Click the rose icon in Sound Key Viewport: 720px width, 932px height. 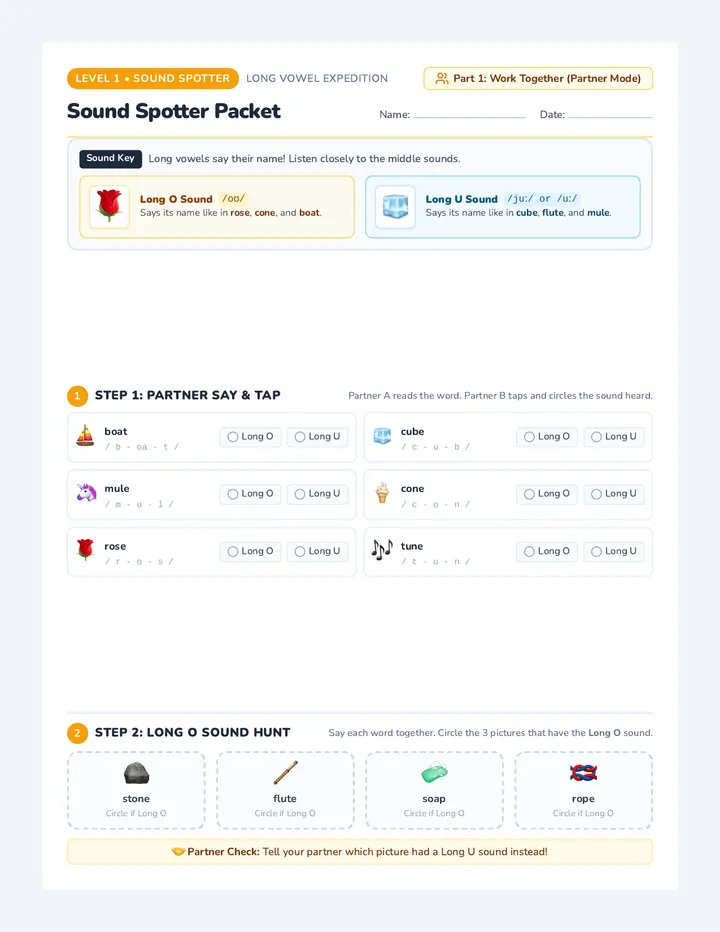(x=109, y=206)
